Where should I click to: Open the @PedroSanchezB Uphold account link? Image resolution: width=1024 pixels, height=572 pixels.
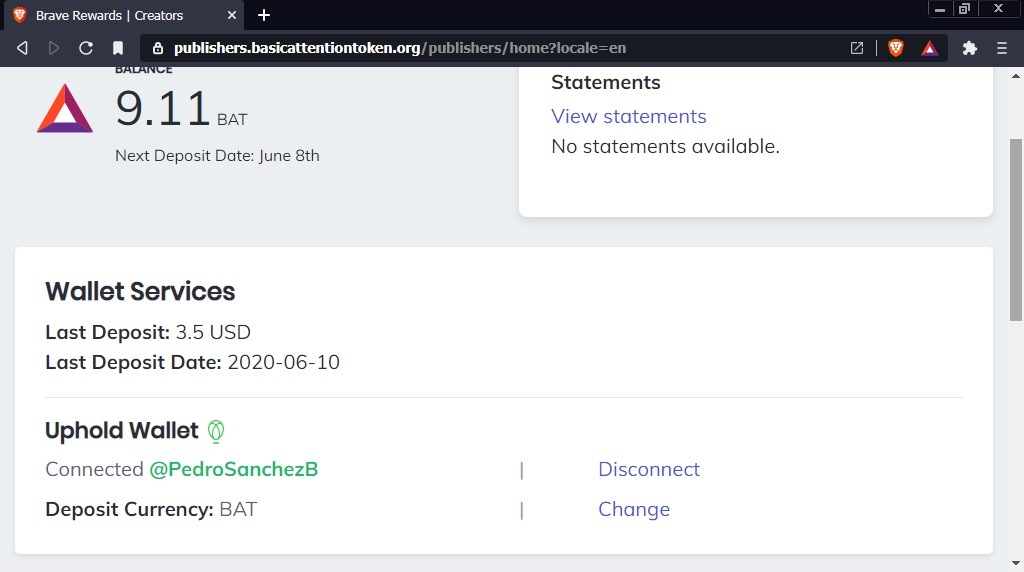click(x=234, y=469)
